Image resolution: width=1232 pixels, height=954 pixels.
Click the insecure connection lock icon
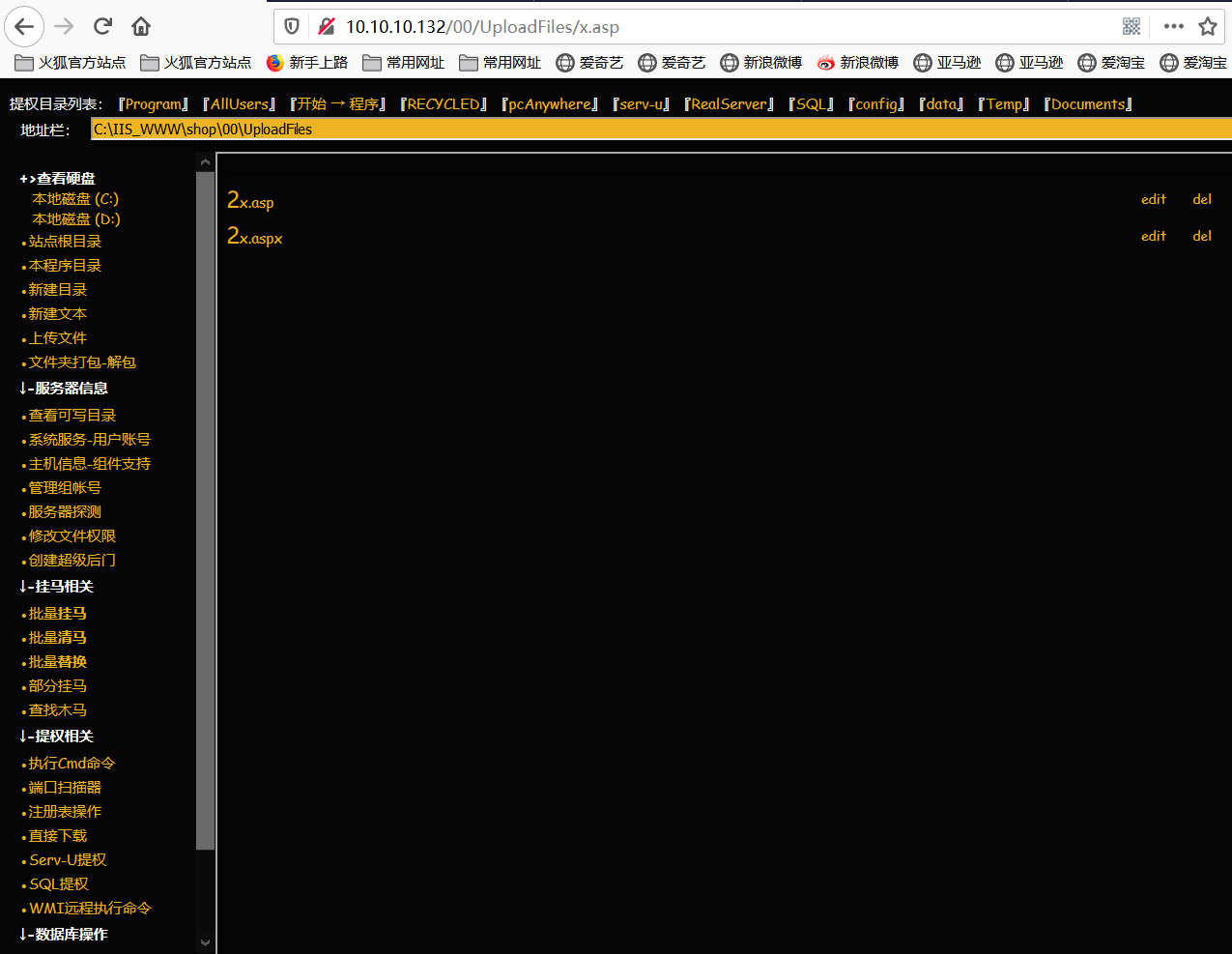327,26
